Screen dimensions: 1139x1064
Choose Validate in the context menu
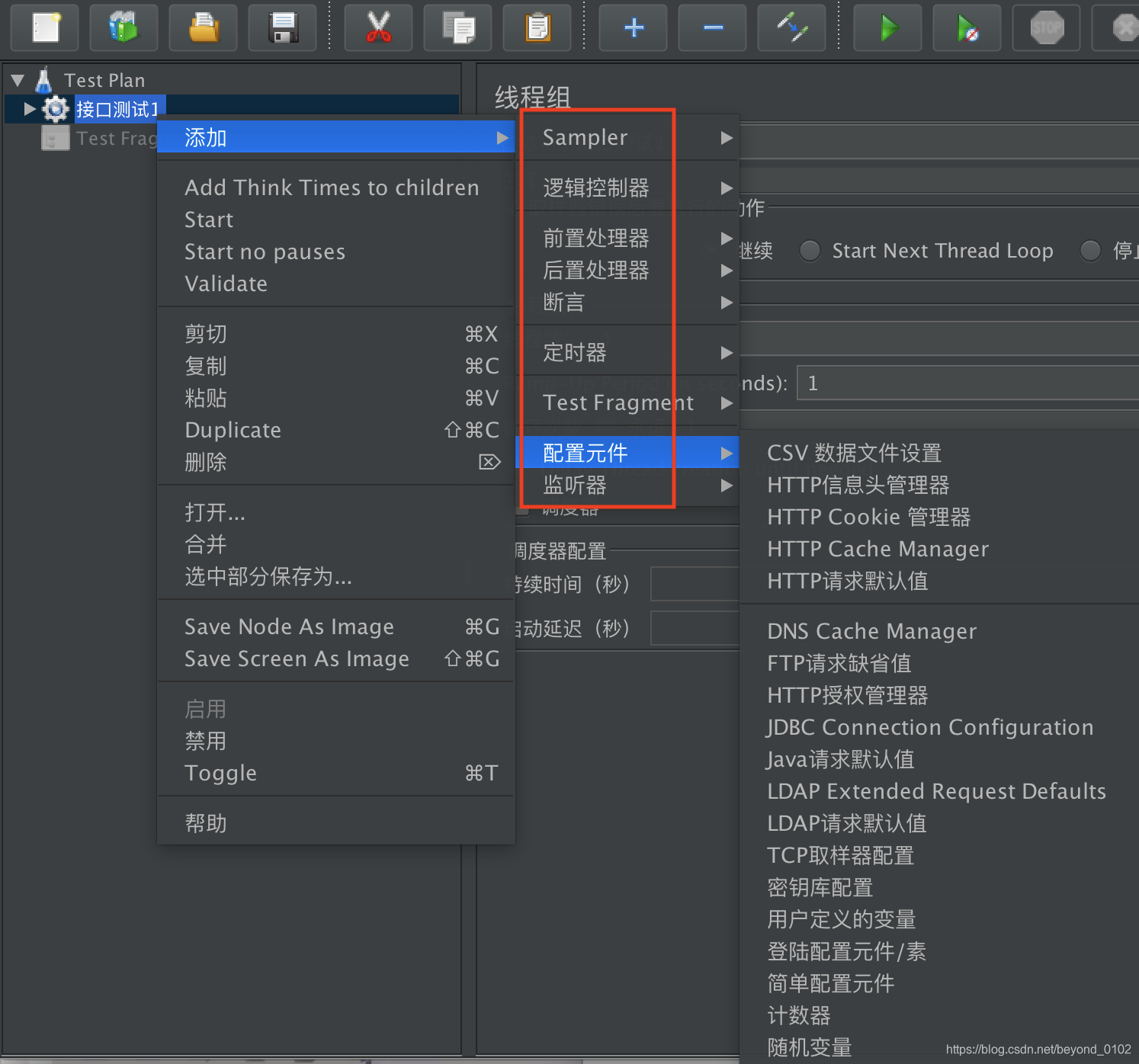click(335, 284)
